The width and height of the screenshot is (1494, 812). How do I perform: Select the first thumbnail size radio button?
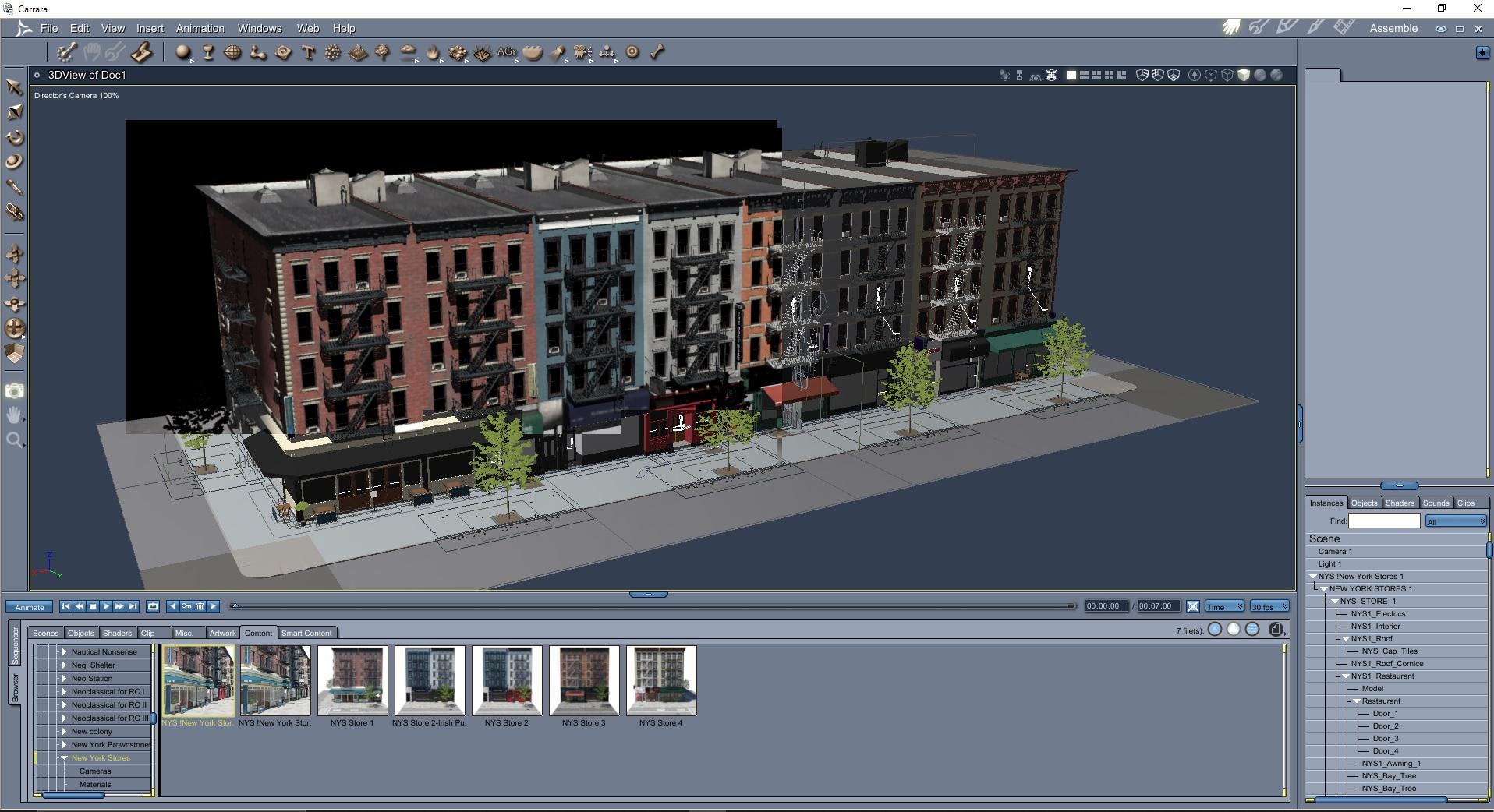1215,630
